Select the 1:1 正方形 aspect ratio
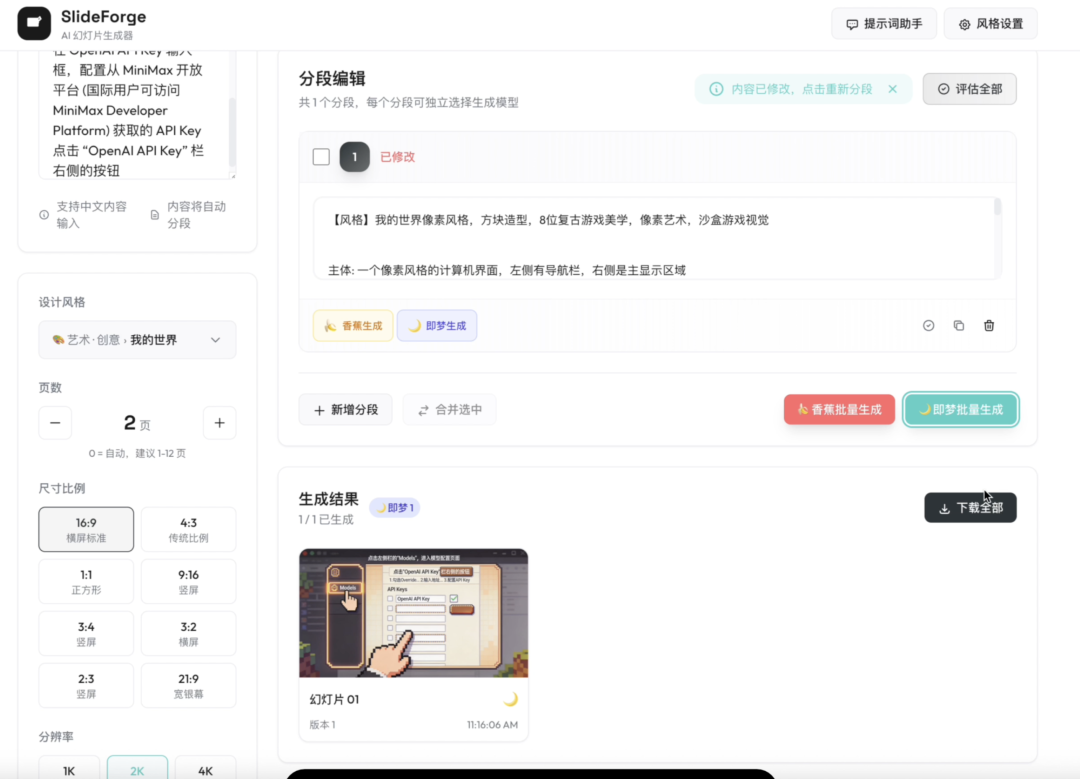The image size is (1080, 779). pos(86,581)
